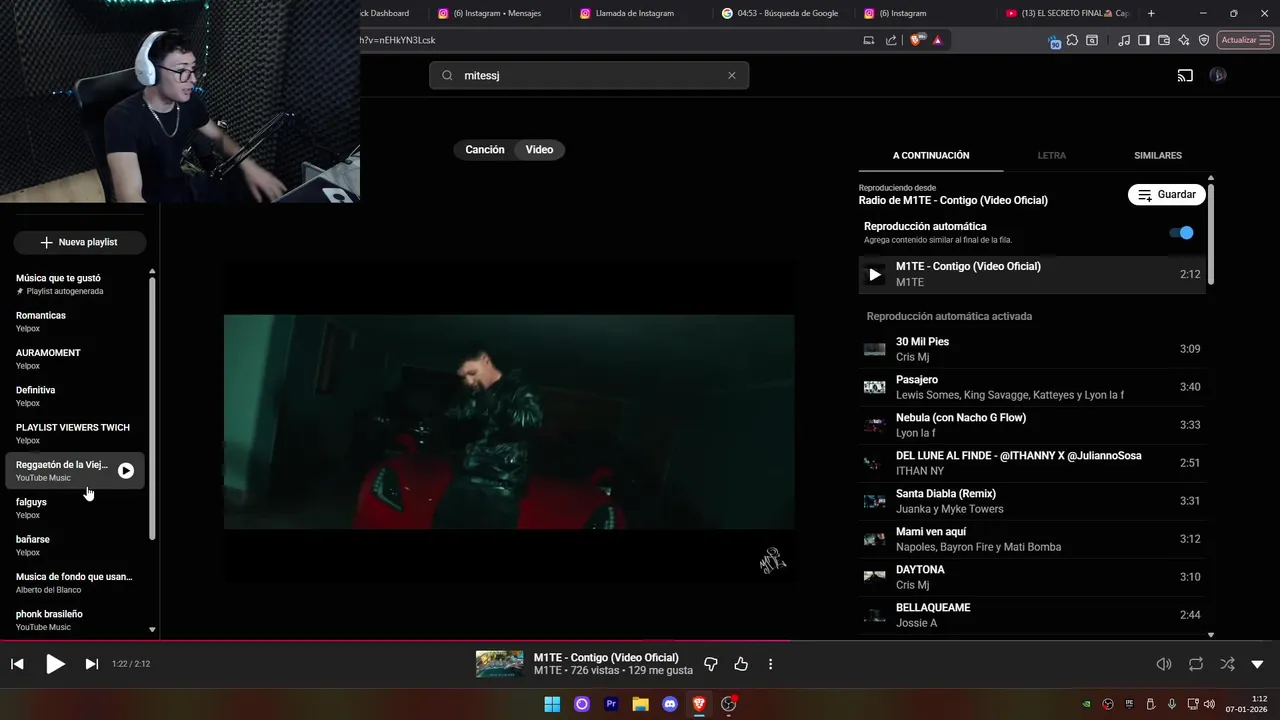
Task: Select DEL LUNE AL FINDE in the queue
Action: 1031,463
